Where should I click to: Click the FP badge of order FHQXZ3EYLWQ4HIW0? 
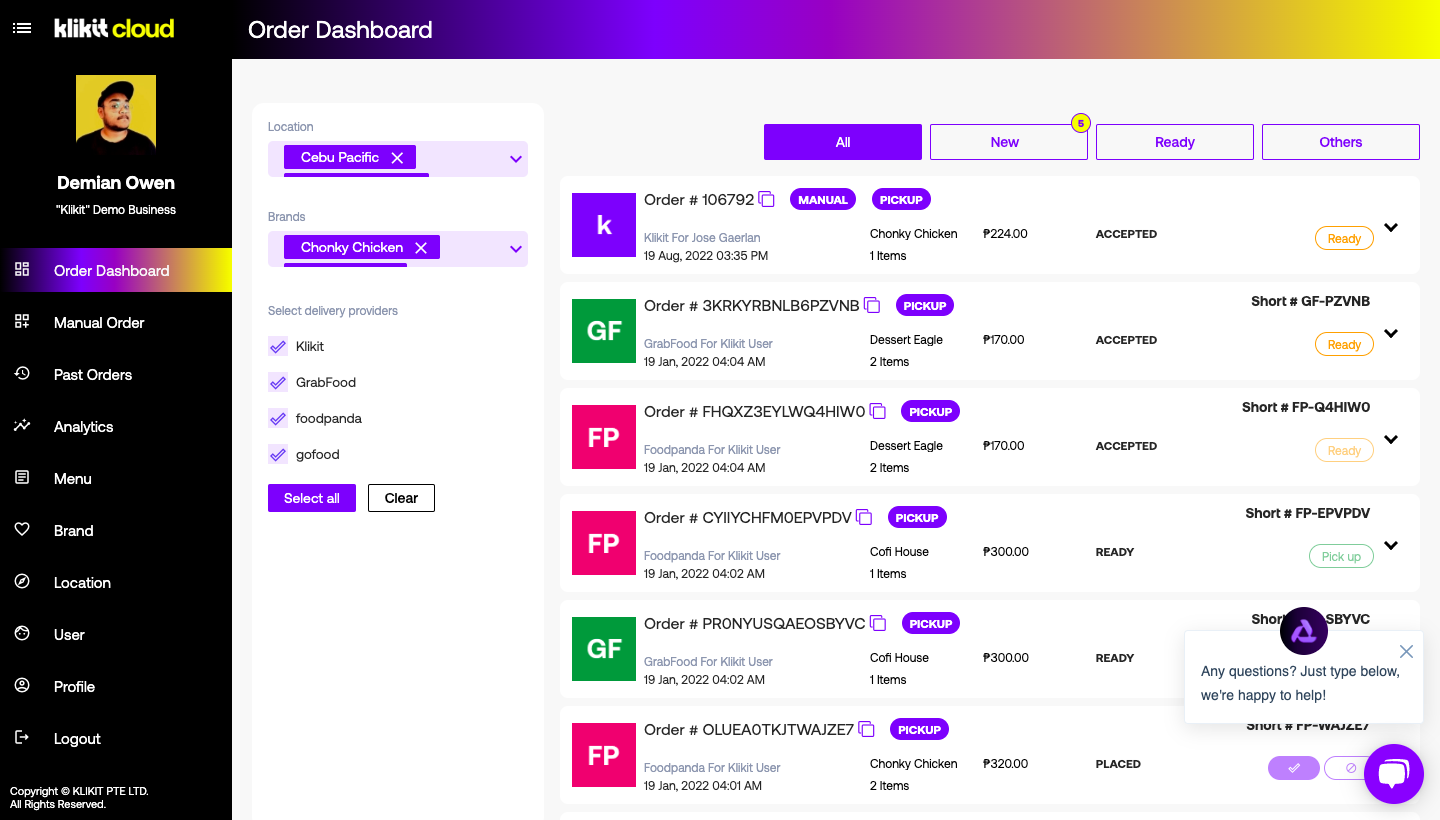coord(604,437)
